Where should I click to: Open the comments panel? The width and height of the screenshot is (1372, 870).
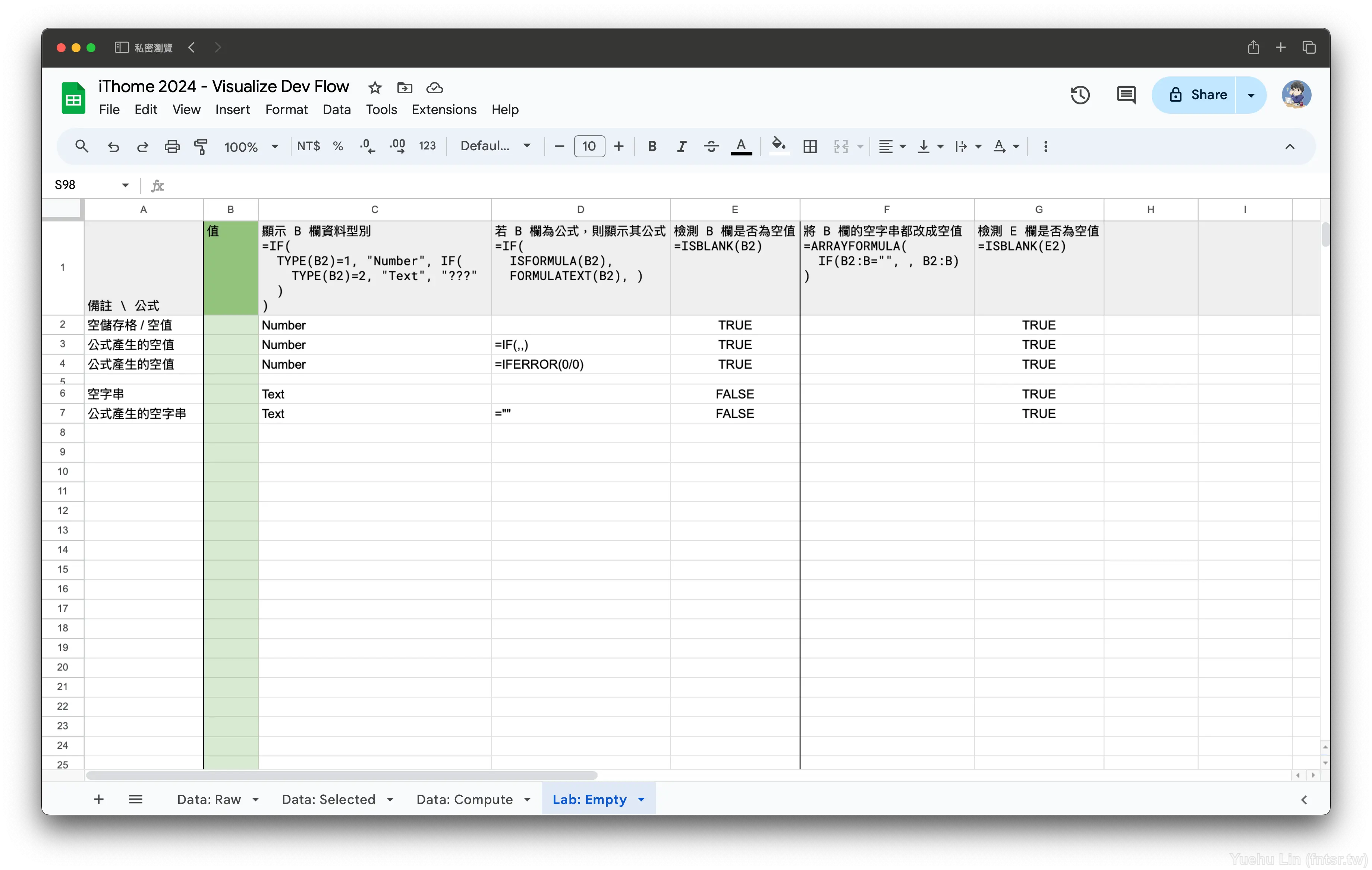pos(1126,95)
